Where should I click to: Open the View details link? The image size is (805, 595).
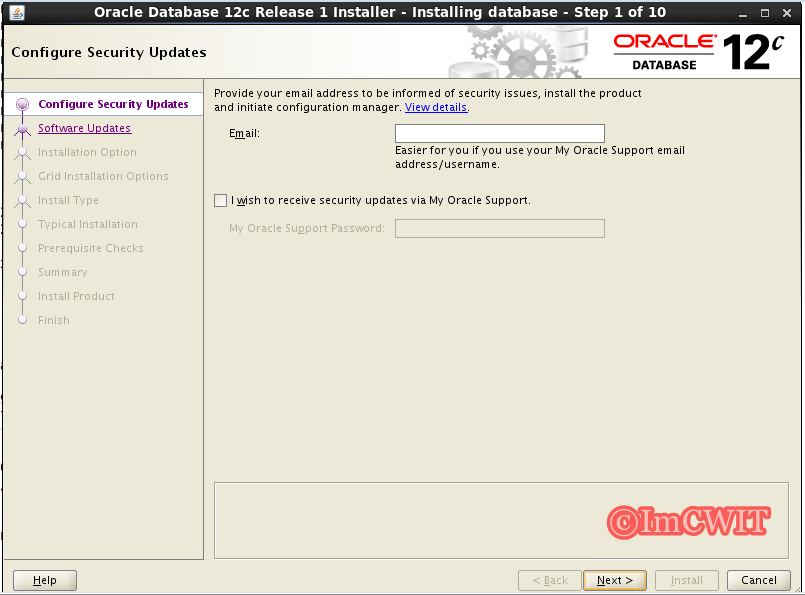click(x=436, y=107)
